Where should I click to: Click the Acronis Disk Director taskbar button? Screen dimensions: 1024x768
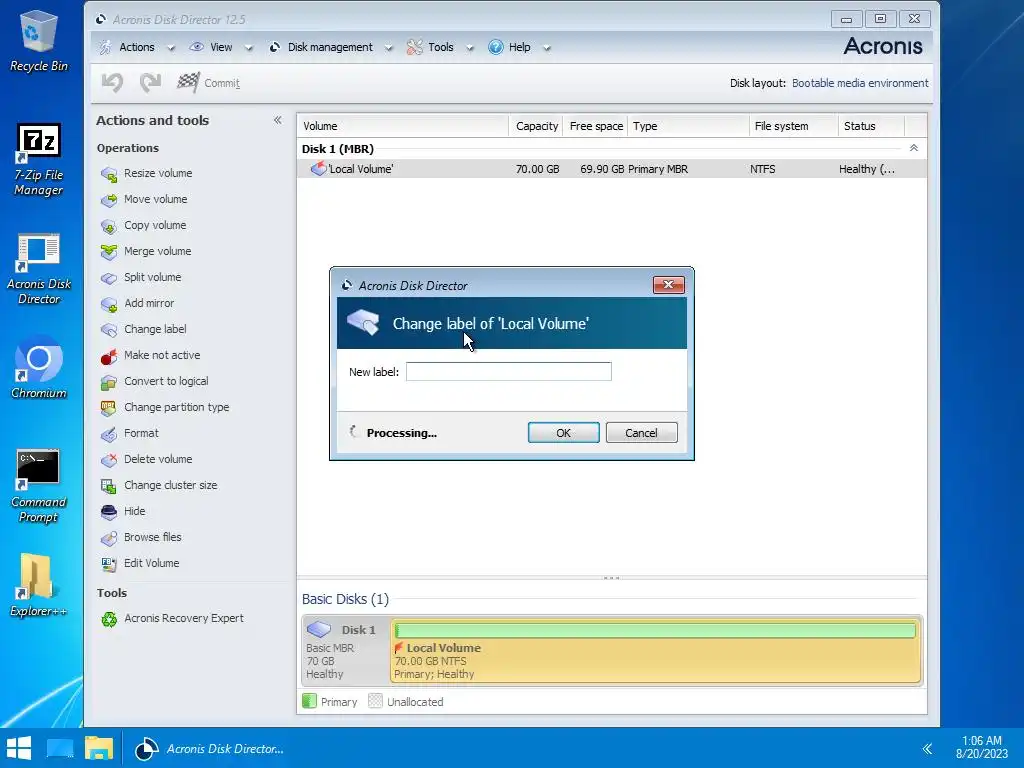point(210,748)
